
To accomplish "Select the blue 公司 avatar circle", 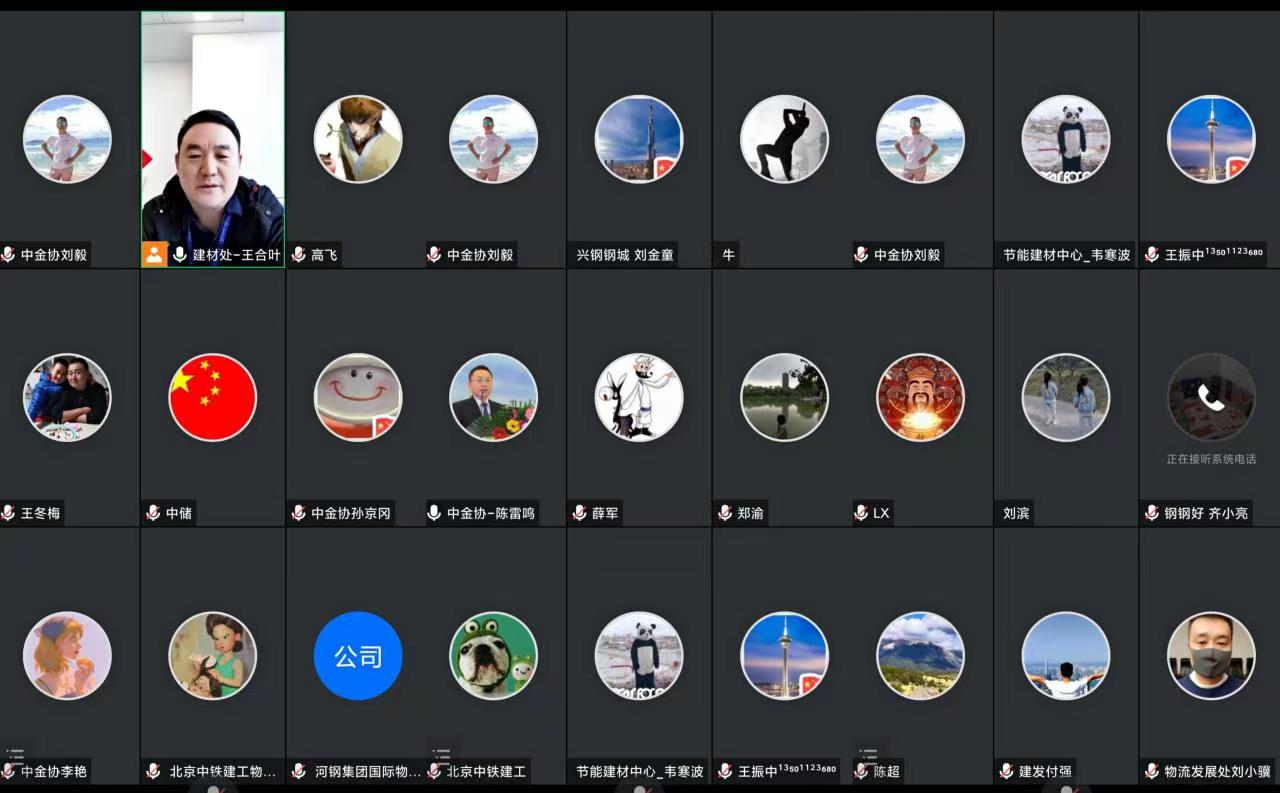I will tap(358, 656).
